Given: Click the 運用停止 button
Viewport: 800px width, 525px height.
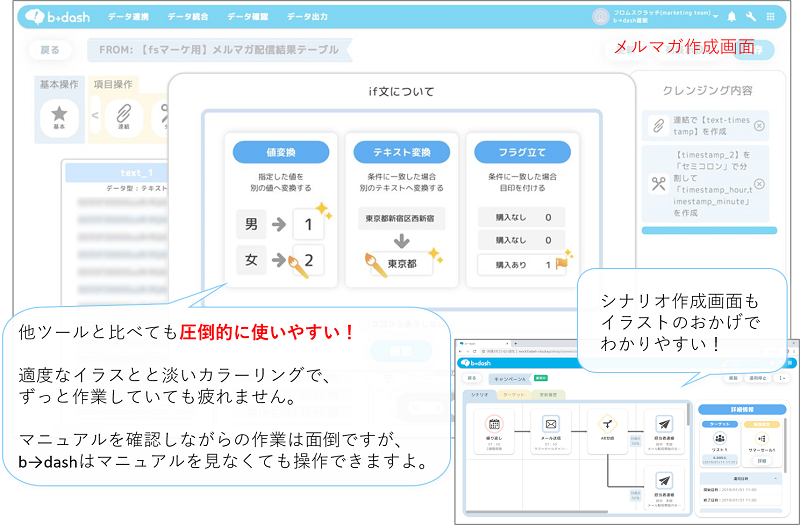Looking at the screenshot, I should pyautogui.click(x=757, y=379).
